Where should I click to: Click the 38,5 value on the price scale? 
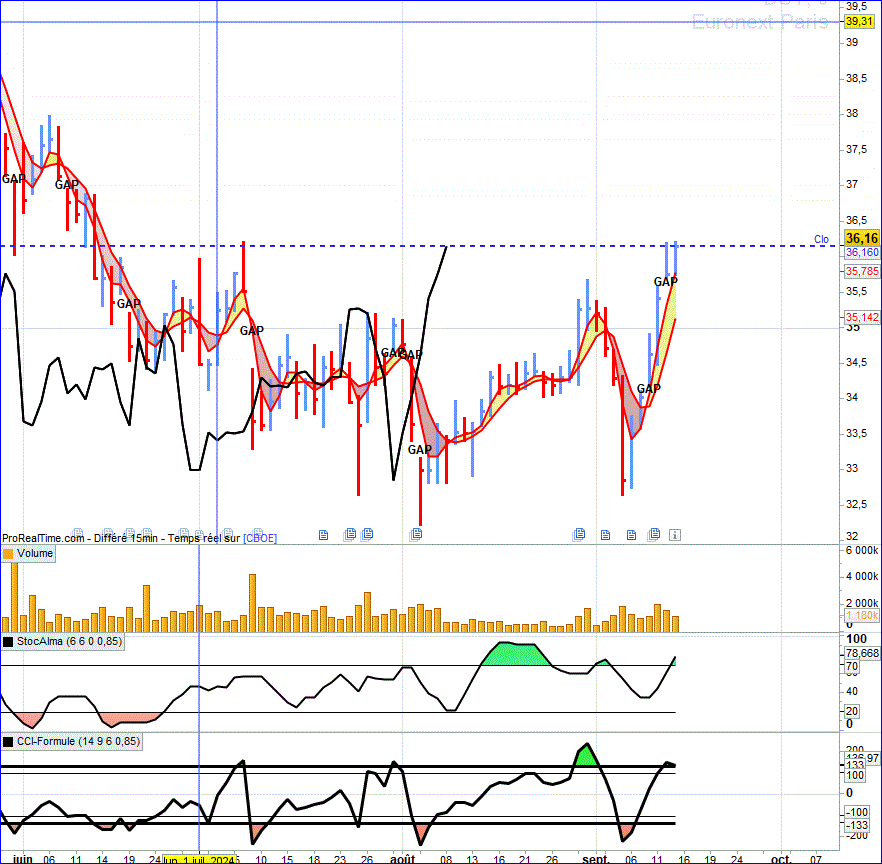[857, 78]
